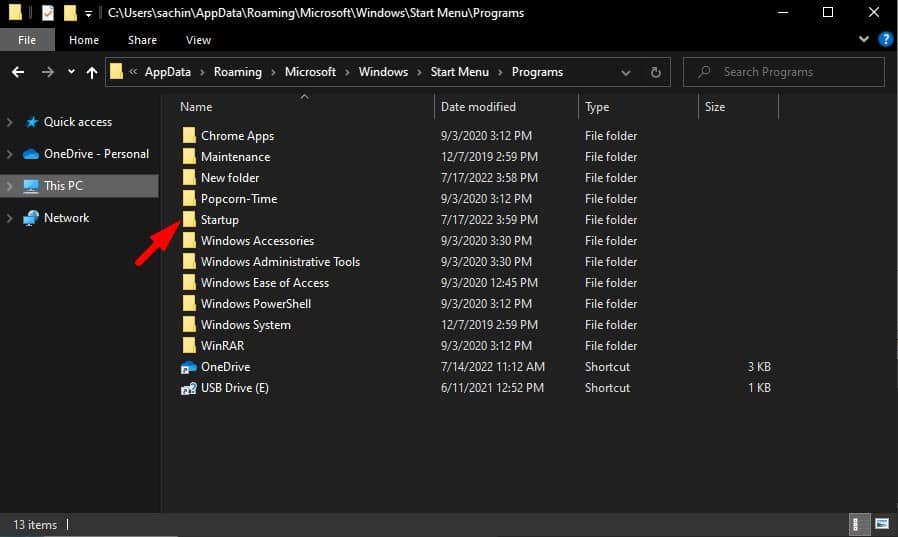Click the New folder quick access icon in title bar

click(70, 13)
